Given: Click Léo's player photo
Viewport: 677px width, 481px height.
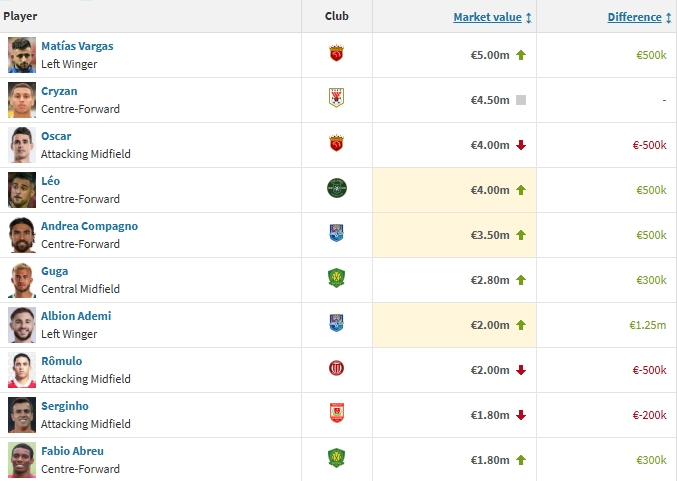Looking at the screenshot, I should [x=21, y=189].
